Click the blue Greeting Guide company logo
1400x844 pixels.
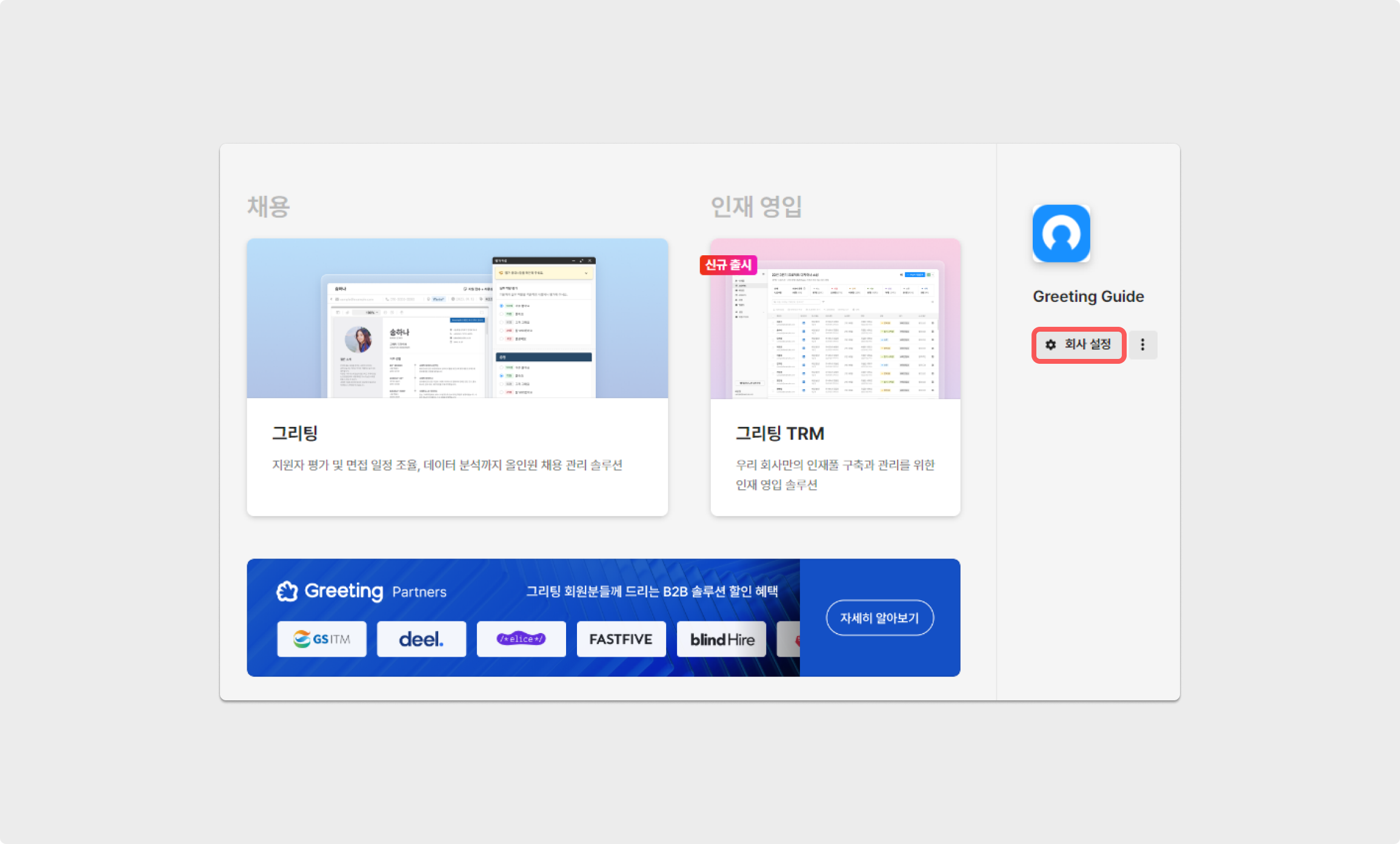(x=1061, y=233)
